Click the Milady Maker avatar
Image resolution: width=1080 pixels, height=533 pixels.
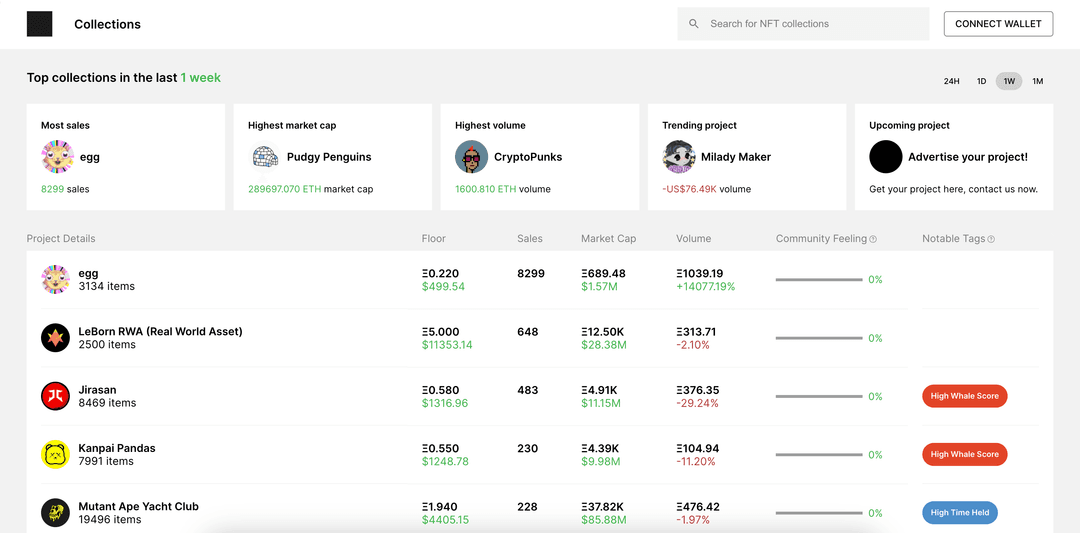tap(678, 157)
